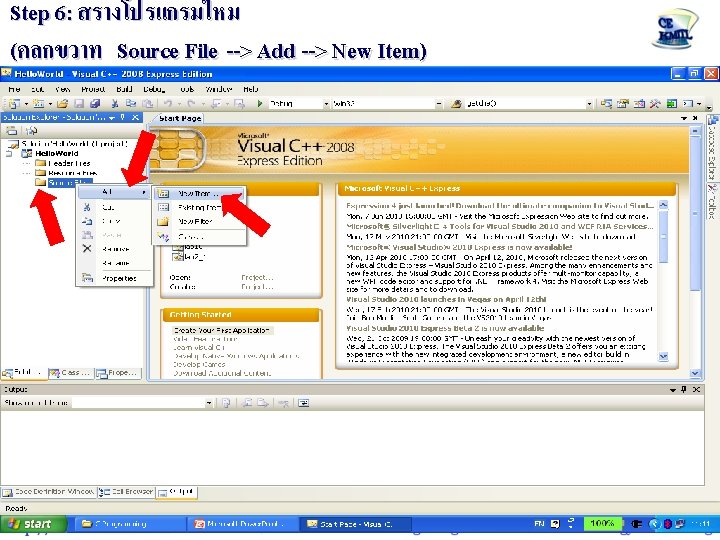Image resolution: width=720 pixels, height=540 pixels.
Task: Click the Add New Item toolbar icon
Action: pyautogui.click(x=39, y=104)
